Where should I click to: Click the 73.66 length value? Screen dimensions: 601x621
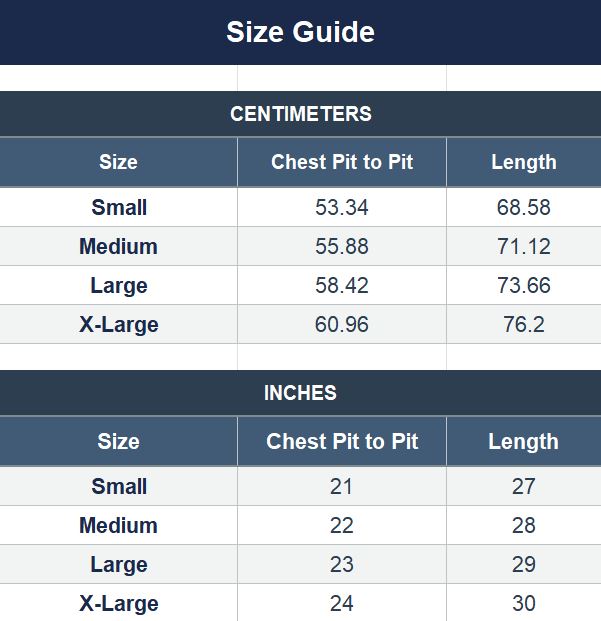[523, 285]
